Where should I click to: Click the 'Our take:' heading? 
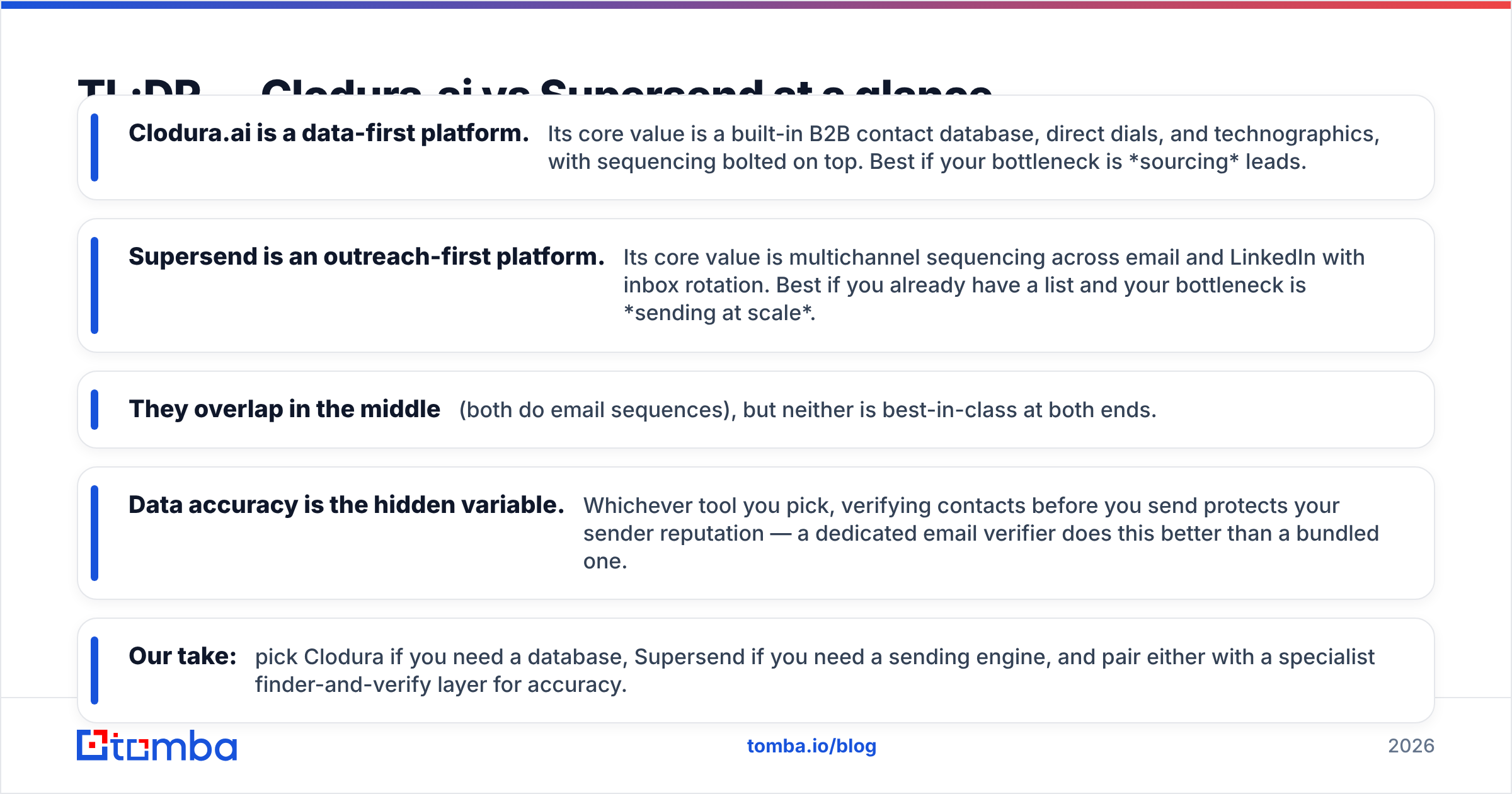click(183, 657)
